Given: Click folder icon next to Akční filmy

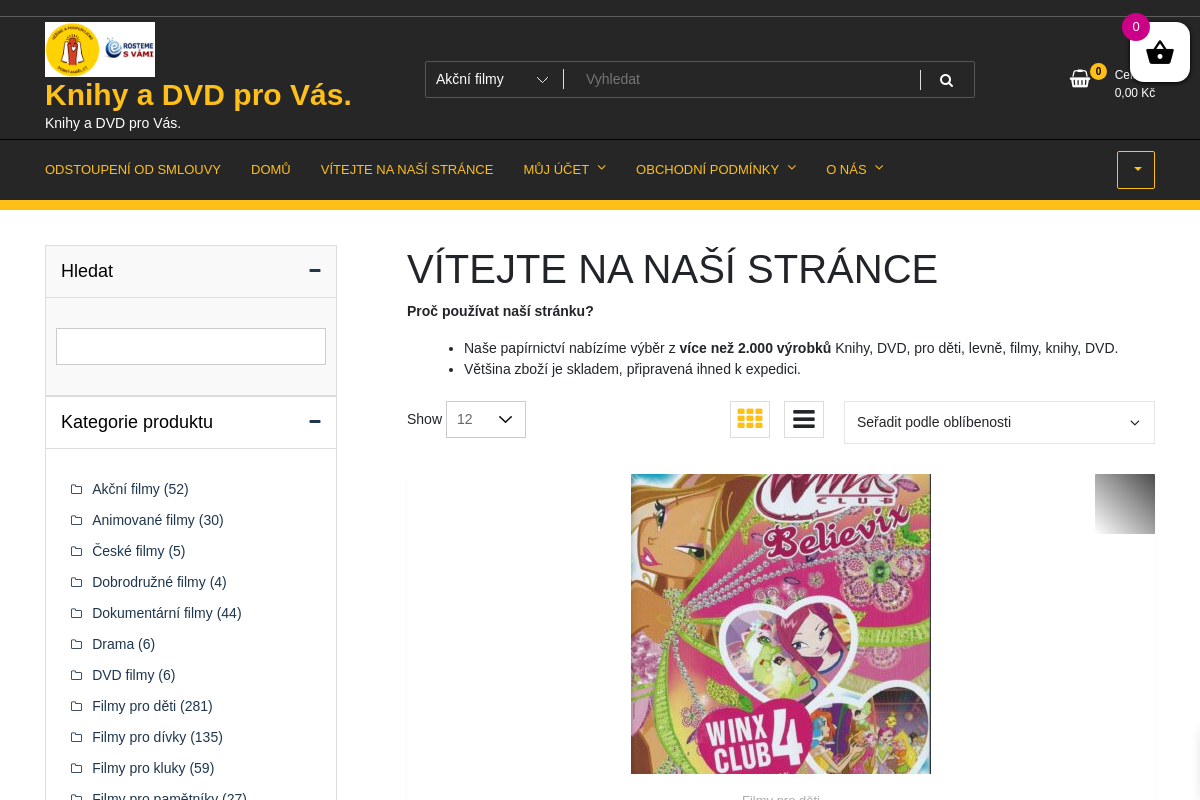Looking at the screenshot, I should (x=76, y=489).
